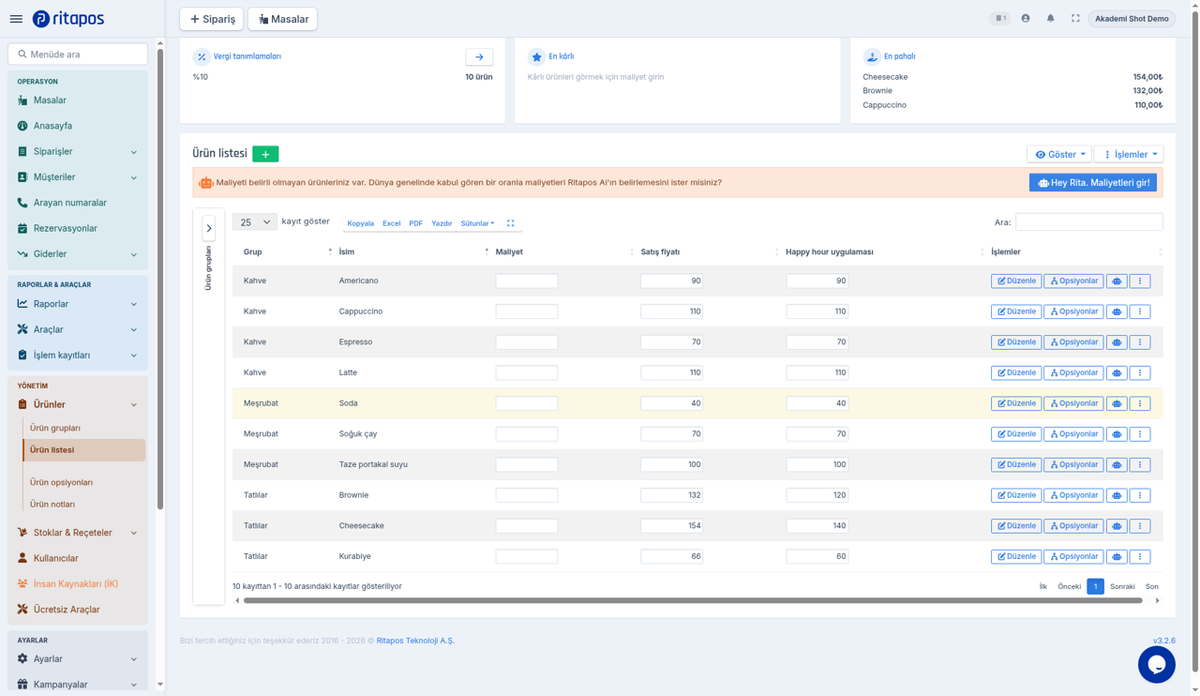The image size is (1200, 696).
Task: Click the AI robot icon in the Cappuccino row
Action: (x=1116, y=312)
